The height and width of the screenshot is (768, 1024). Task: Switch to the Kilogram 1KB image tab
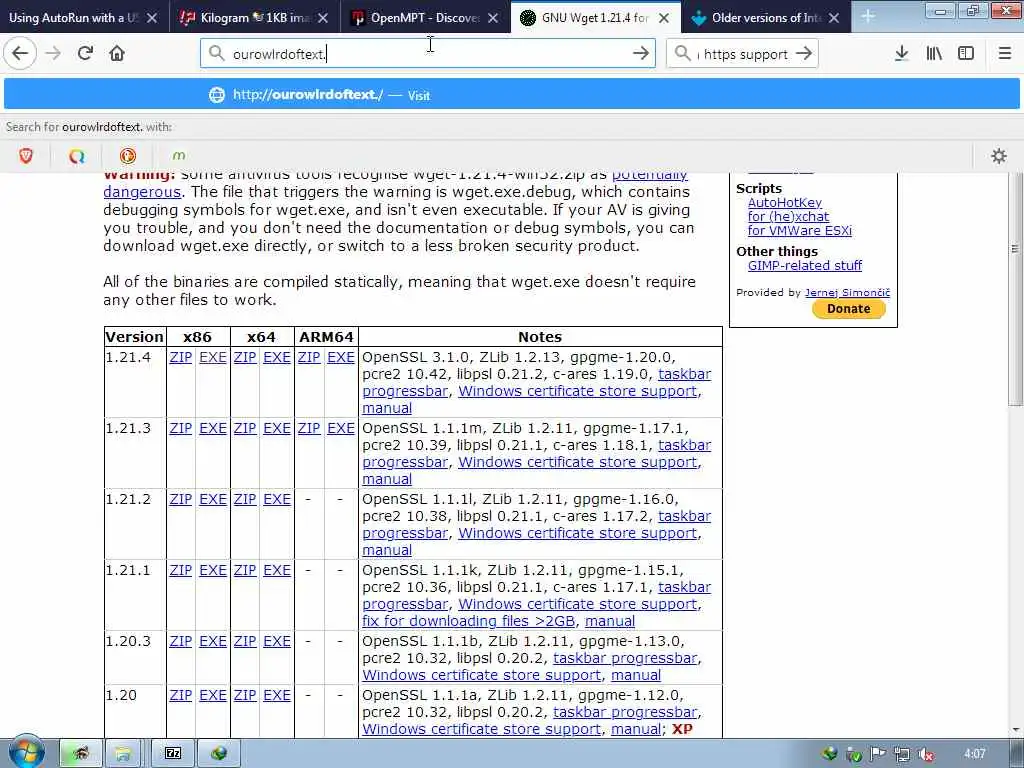point(255,18)
